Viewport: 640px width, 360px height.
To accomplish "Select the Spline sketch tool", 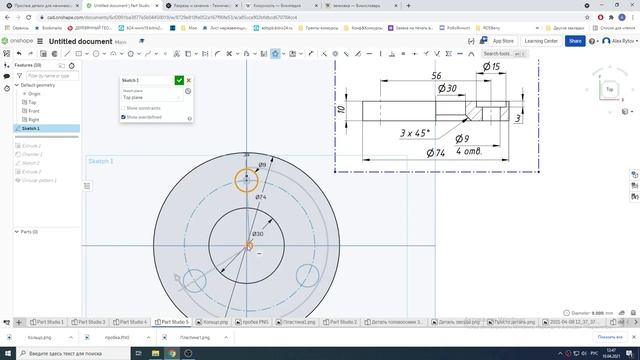I will [x=148, y=53].
